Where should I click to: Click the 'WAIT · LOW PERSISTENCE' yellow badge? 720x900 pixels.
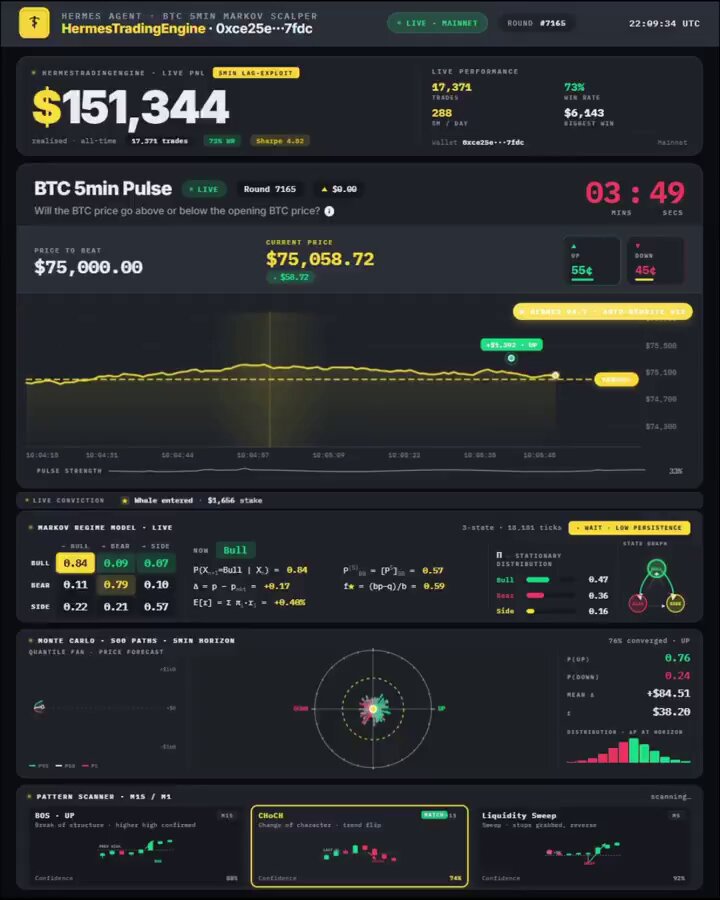click(x=629, y=527)
